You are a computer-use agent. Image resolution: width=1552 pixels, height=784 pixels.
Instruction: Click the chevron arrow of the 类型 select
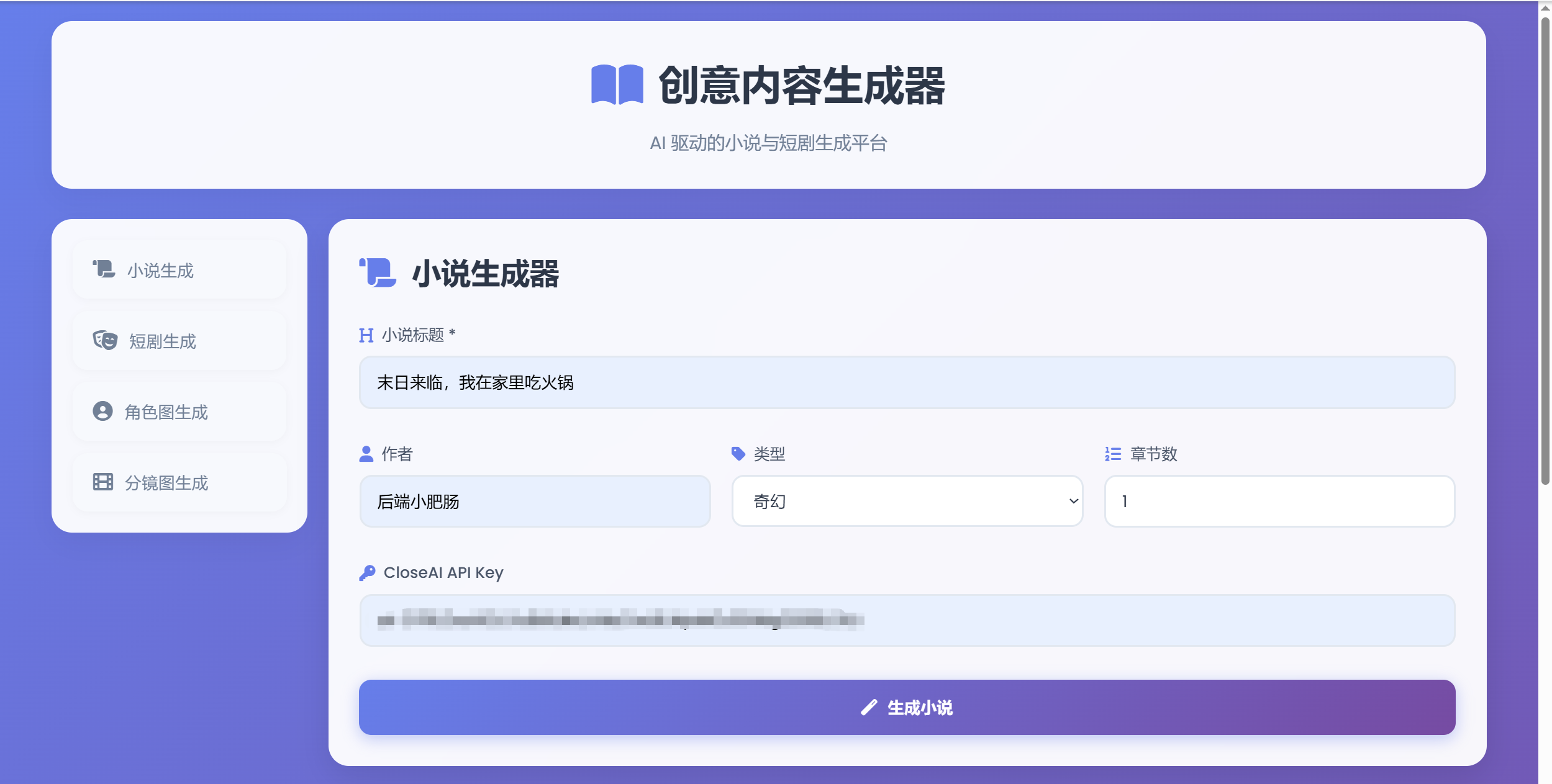click(x=1073, y=501)
